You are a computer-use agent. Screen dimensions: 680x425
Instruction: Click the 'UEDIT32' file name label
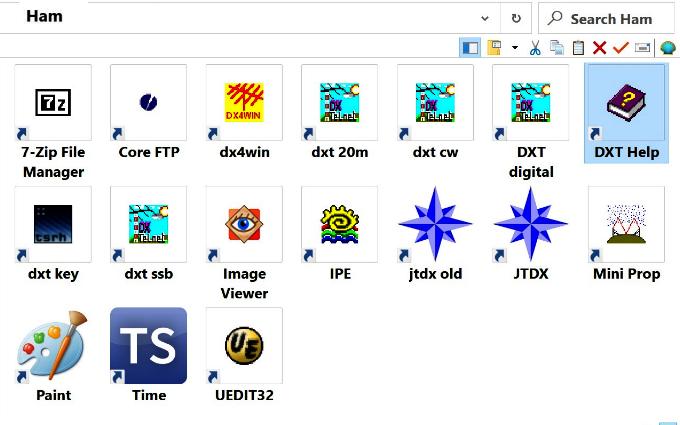coord(245,396)
